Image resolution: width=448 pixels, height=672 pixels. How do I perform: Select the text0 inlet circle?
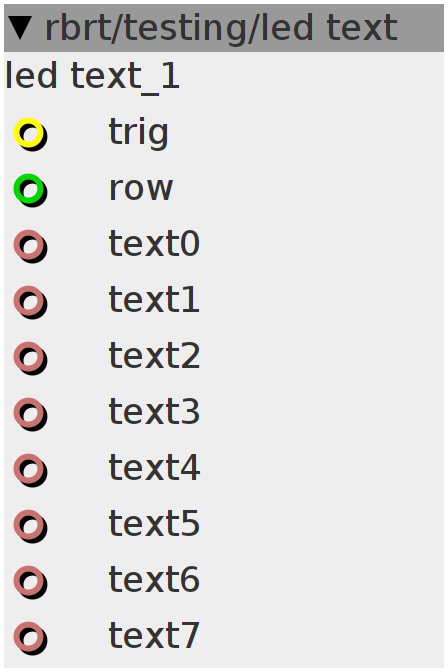tap(30, 246)
